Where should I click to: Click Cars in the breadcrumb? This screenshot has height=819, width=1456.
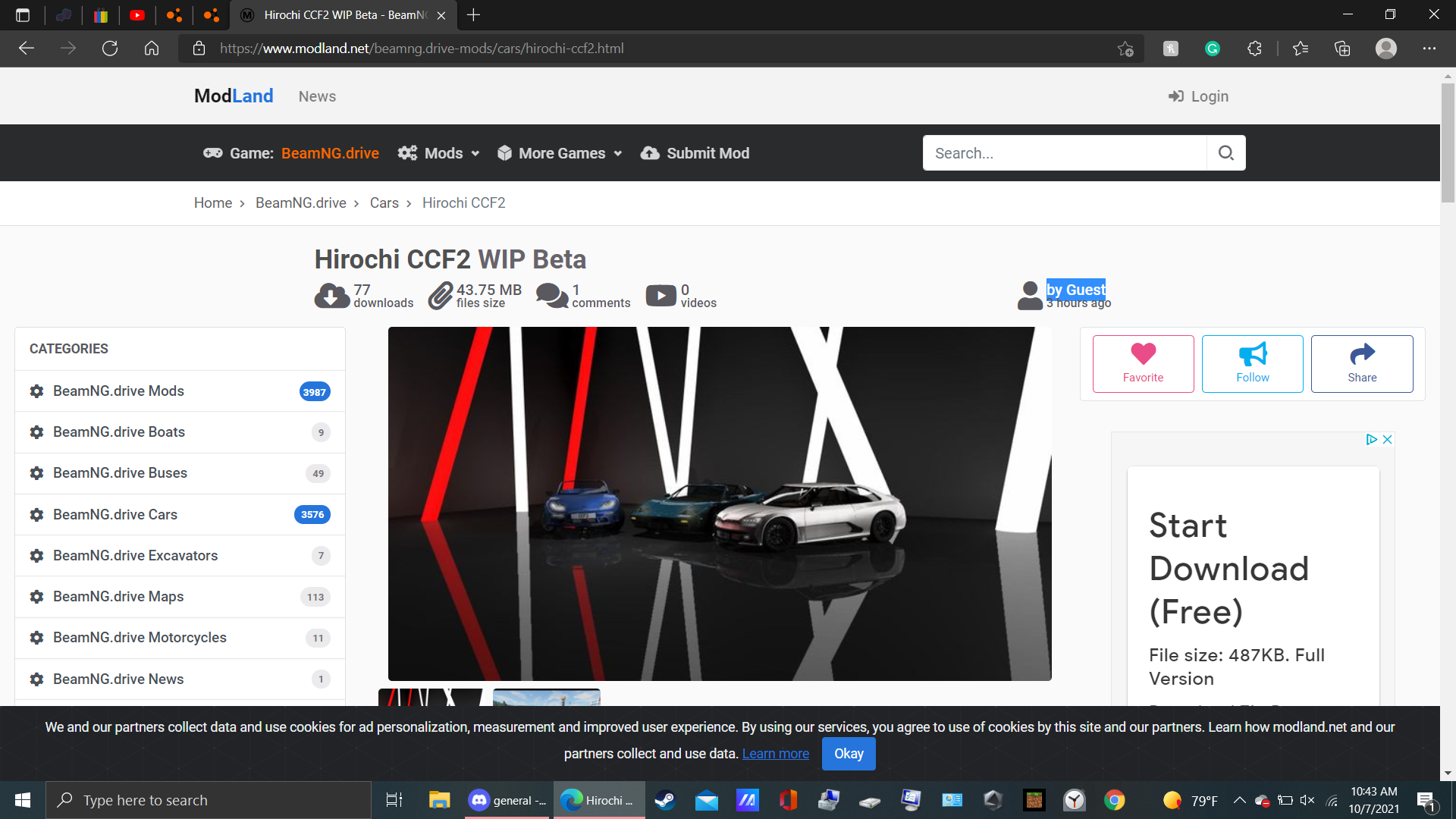tap(384, 203)
